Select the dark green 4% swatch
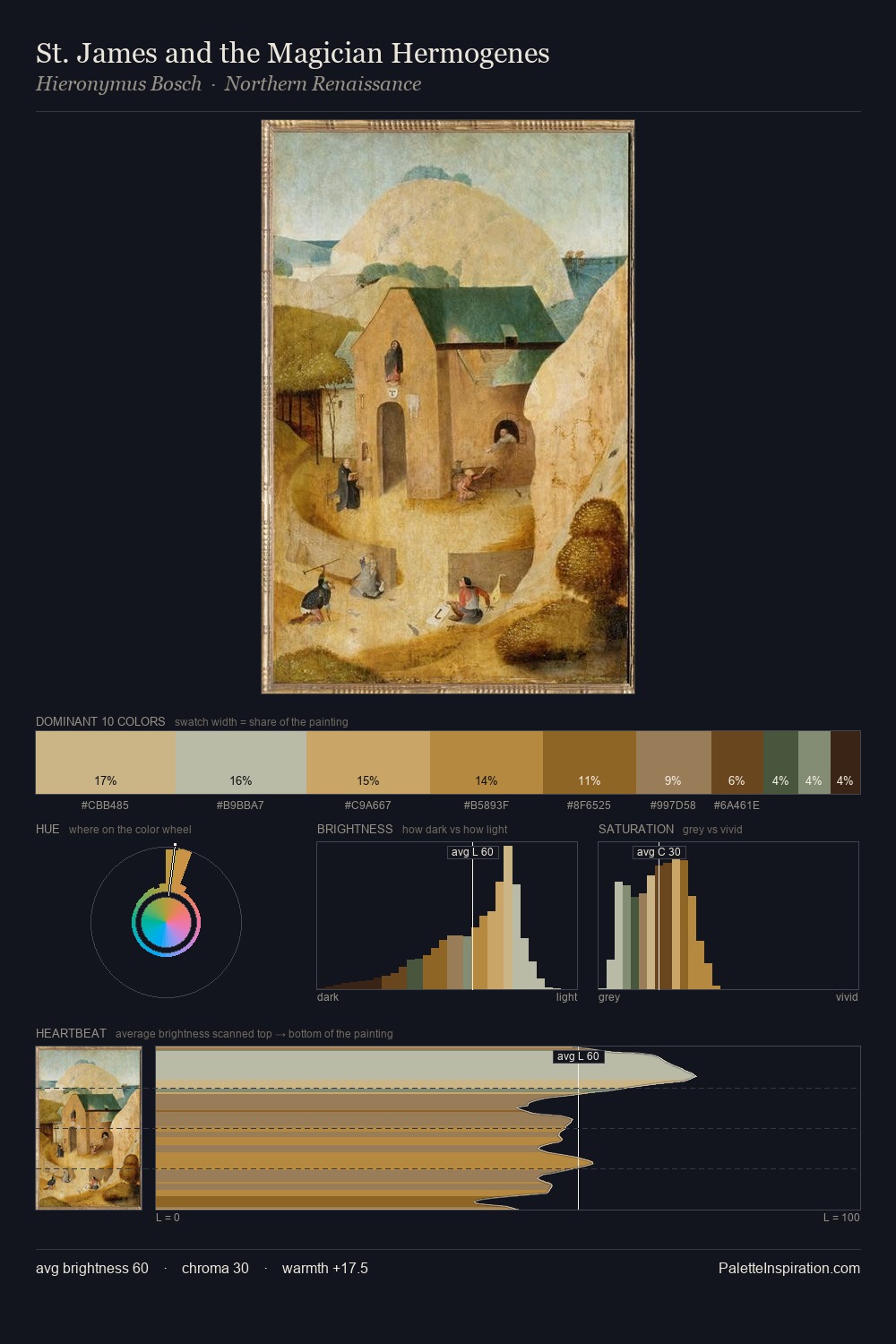The width and height of the screenshot is (896, 1344). click(x=780, y=762)
